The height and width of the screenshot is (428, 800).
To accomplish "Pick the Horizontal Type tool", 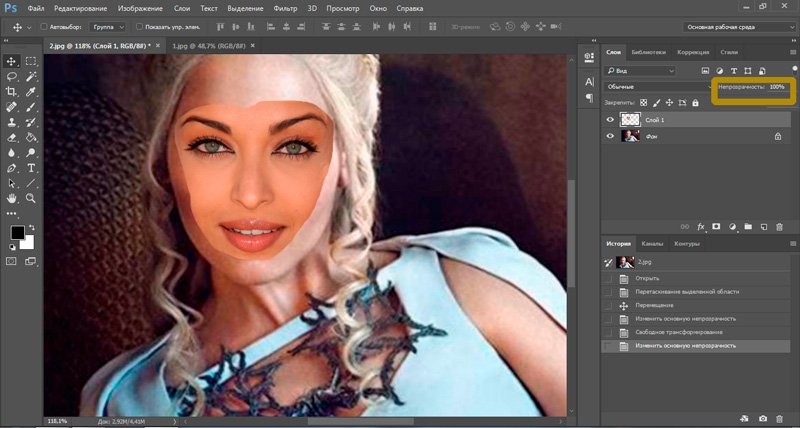I will tap(31, 168).
